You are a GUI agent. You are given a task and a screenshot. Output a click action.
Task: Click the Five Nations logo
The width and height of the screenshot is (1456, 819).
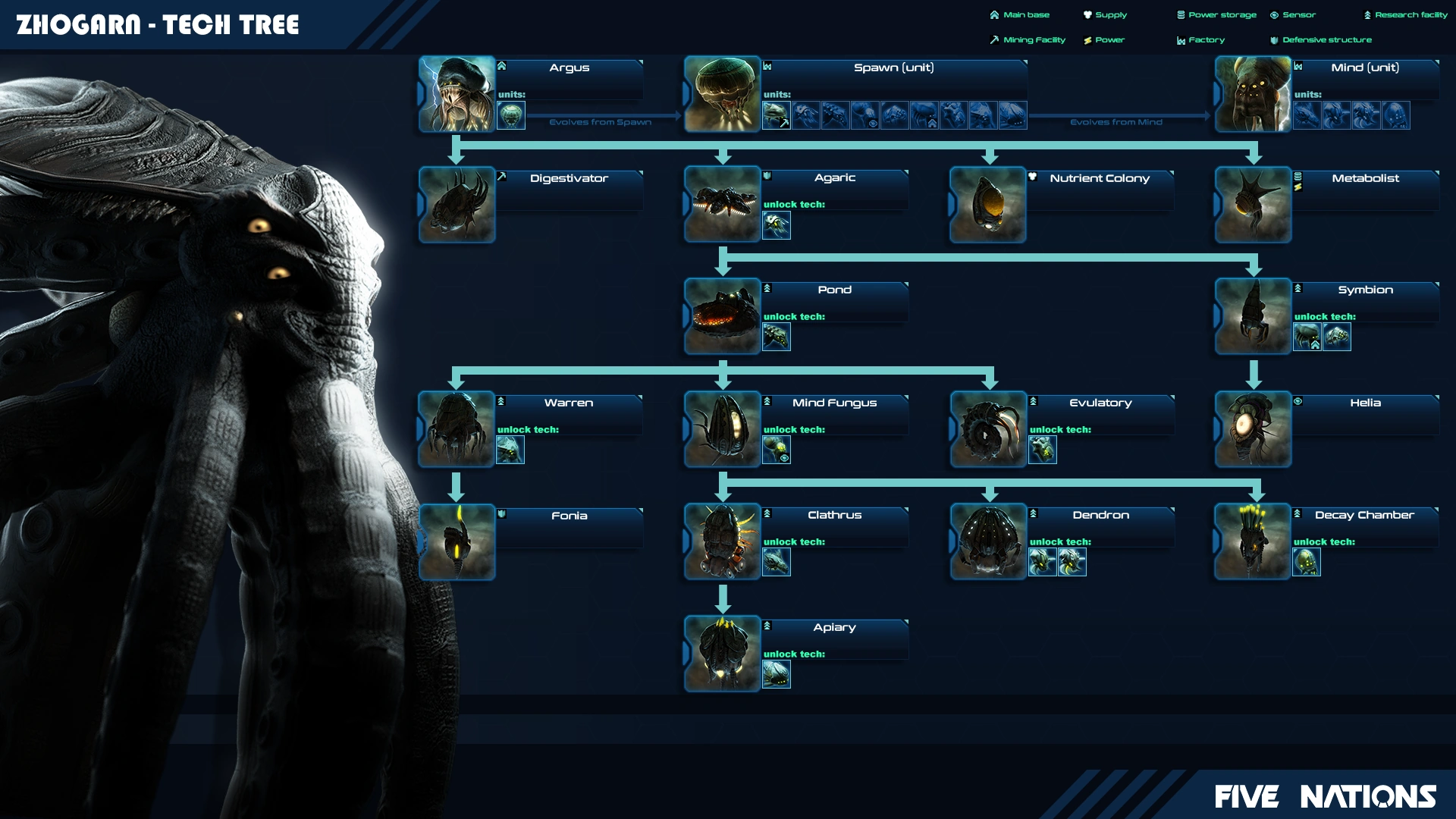click(x=1325, y=797)
